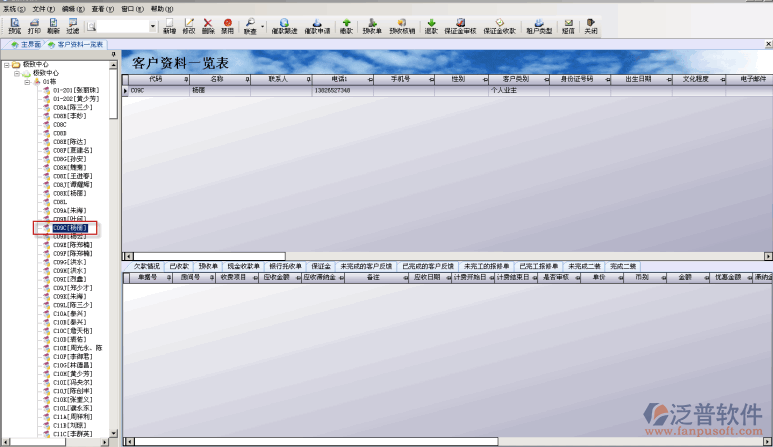Close the document tab with the X button
This screenshot has height=447, width=773.
768,44
